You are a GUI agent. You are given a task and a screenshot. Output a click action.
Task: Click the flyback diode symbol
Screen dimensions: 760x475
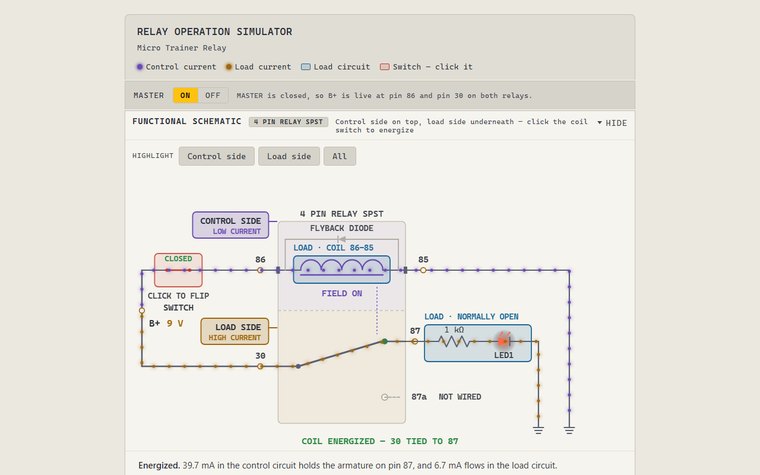341,239
